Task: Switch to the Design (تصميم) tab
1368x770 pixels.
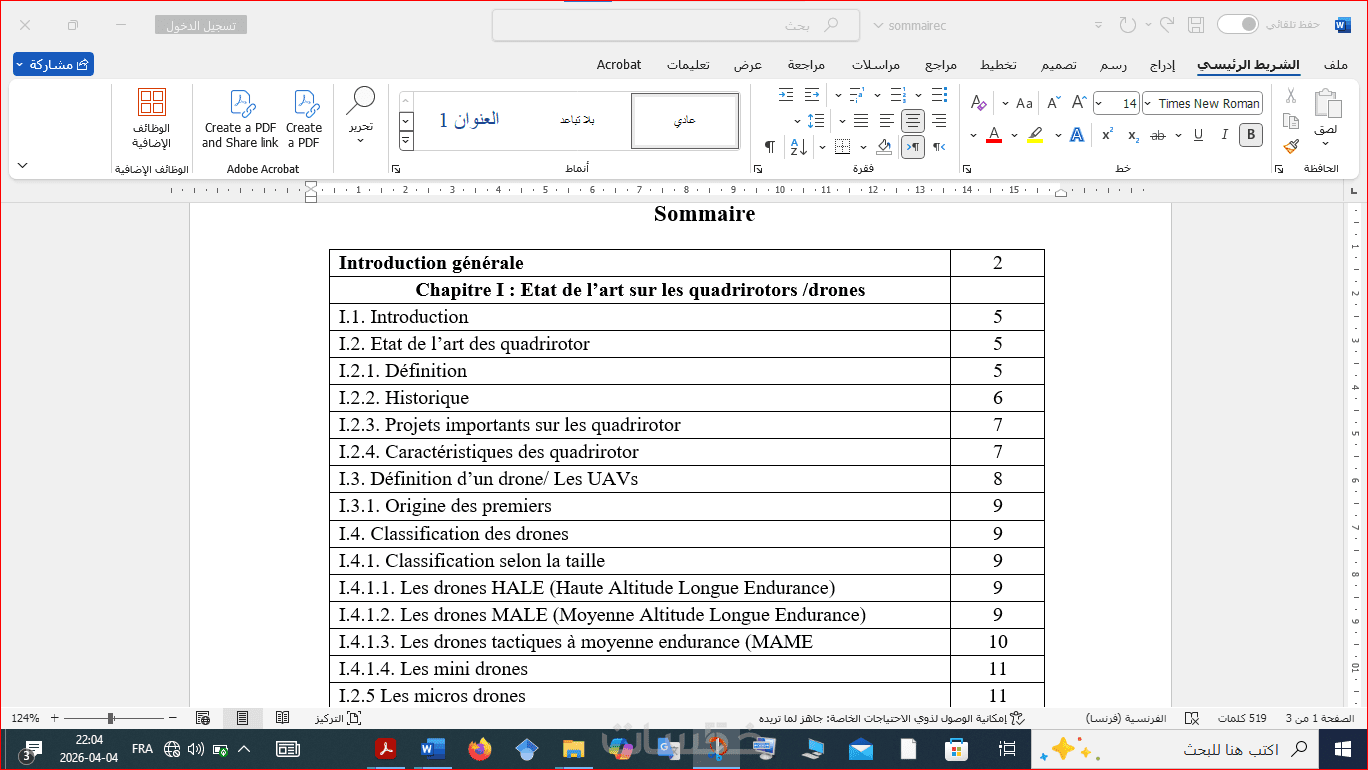Action: (x=1059, y=65)
